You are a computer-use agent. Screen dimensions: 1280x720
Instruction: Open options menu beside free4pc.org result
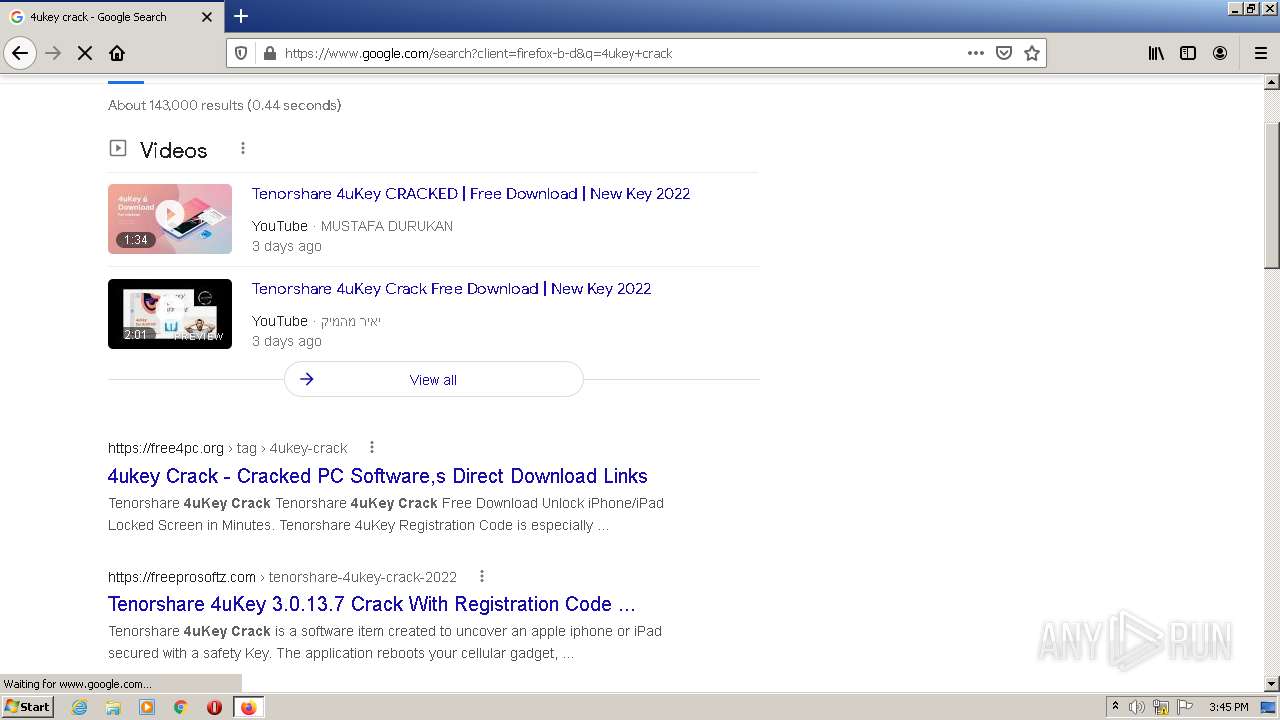point(372,447)
